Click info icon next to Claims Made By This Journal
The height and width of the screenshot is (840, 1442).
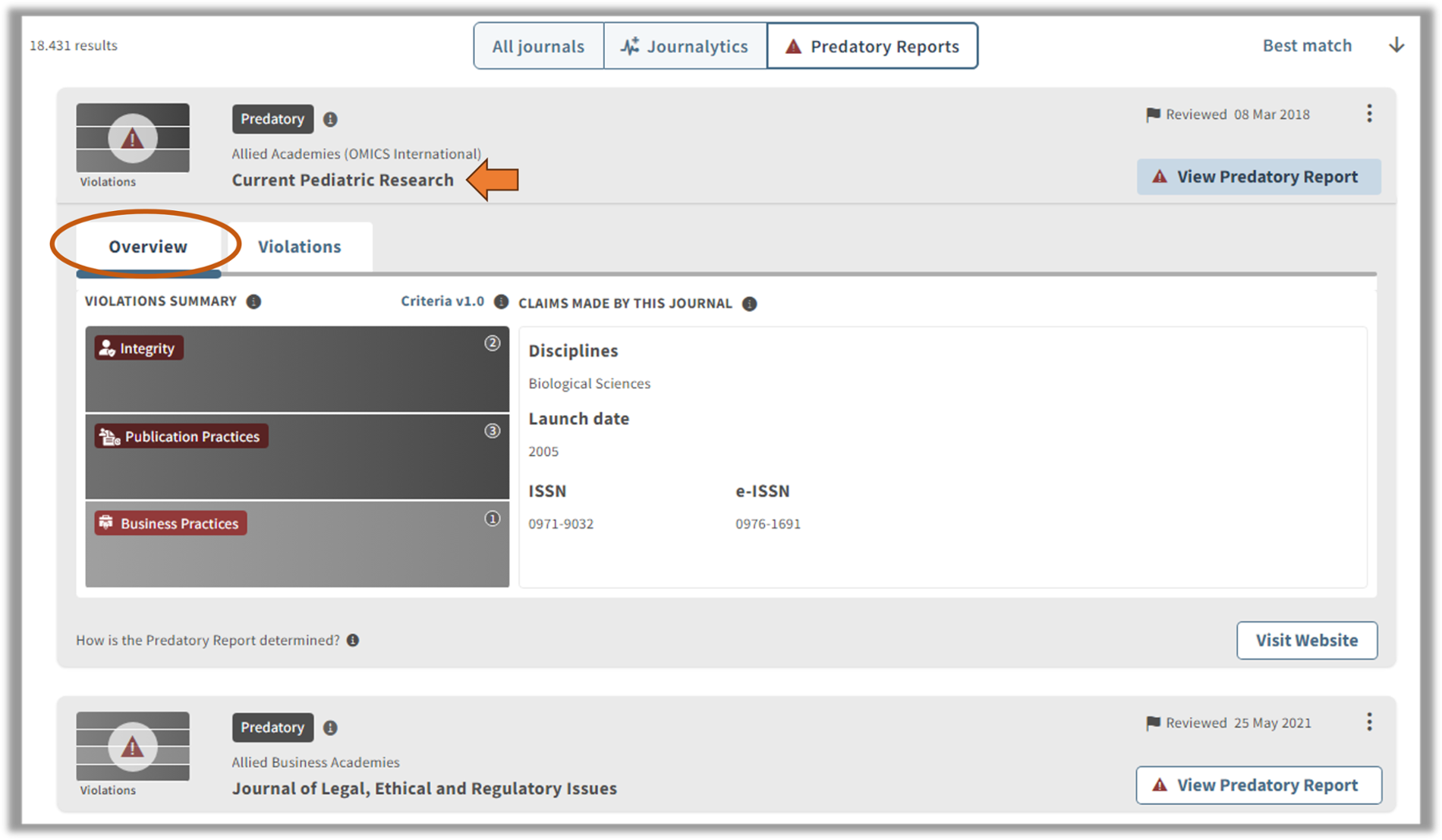click(750, 304)
